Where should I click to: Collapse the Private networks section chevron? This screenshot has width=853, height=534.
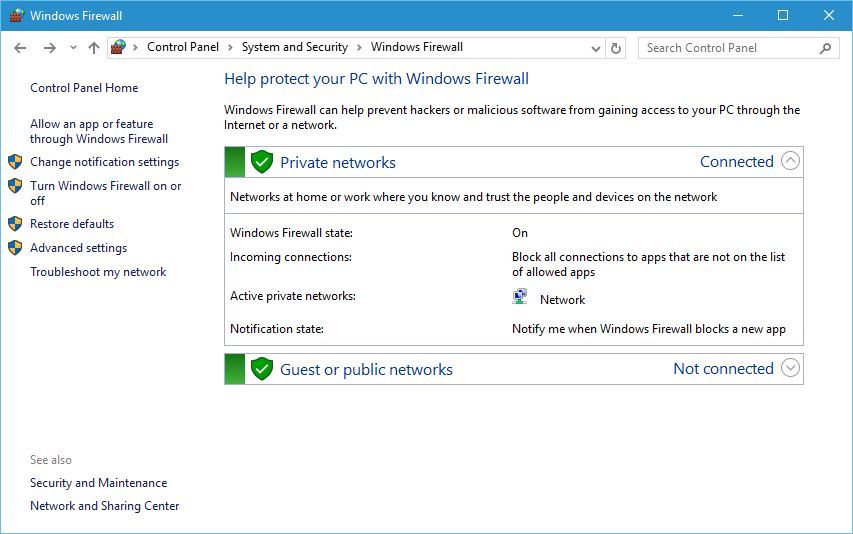[790, 161]
